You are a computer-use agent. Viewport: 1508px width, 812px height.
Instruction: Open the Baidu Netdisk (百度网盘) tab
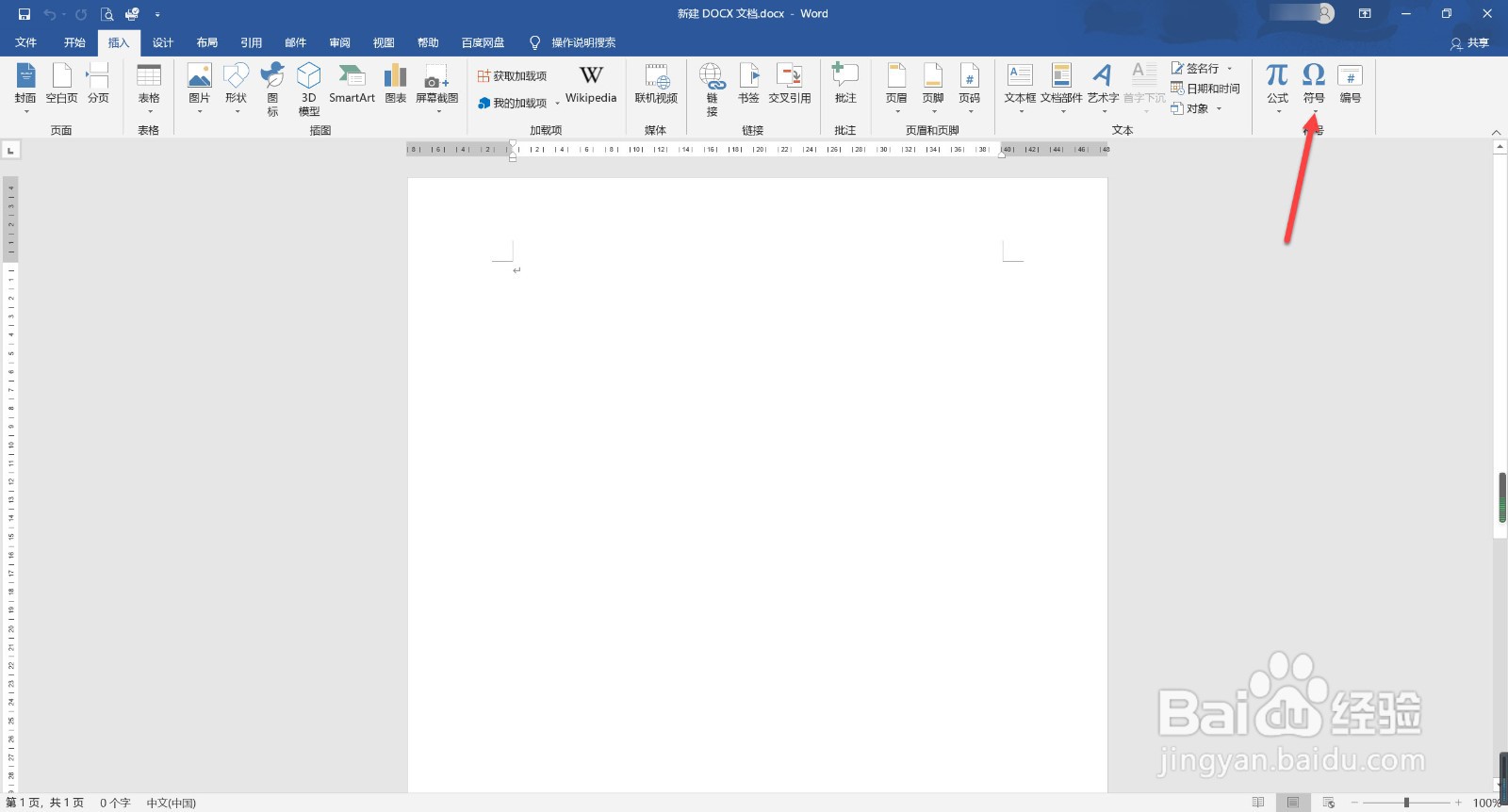(x=484, y=42)
